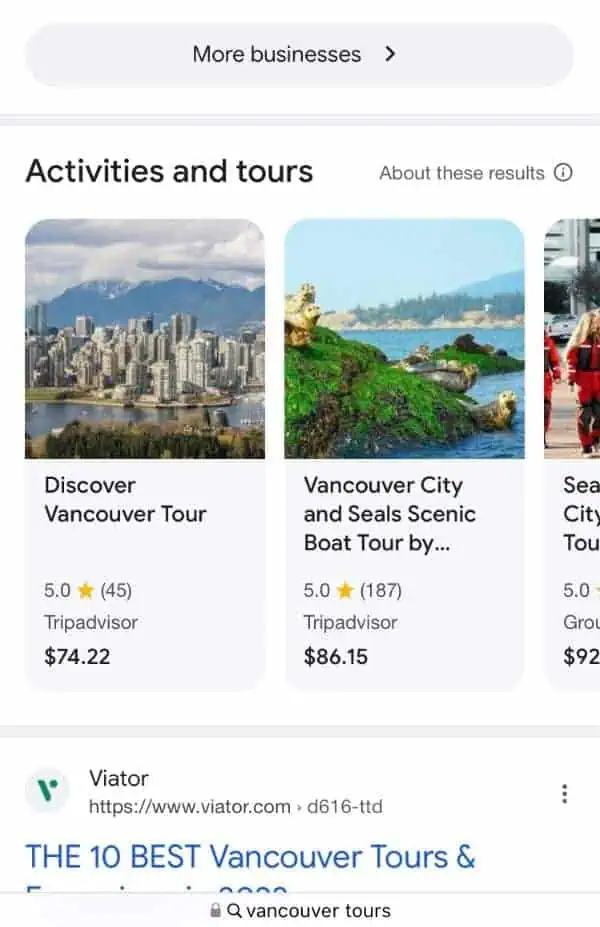Select Vancouver City and Seals Scenic Boat Tour title
This screenshot has width=600, height=927.
(x=389, y=513)
